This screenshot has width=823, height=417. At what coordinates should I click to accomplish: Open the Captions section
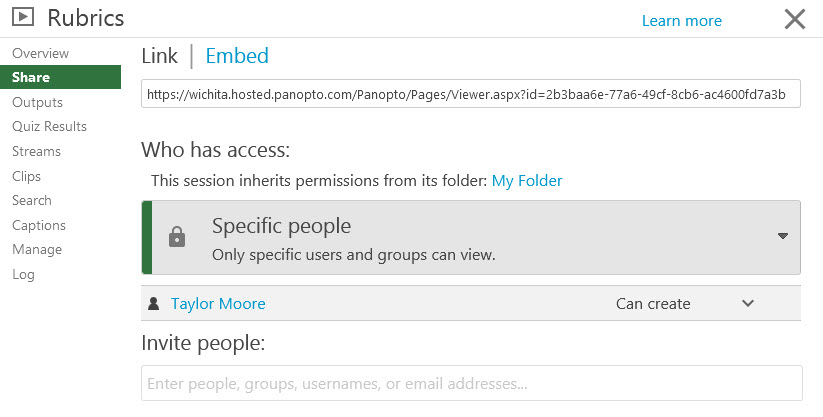tap(39, 225)
